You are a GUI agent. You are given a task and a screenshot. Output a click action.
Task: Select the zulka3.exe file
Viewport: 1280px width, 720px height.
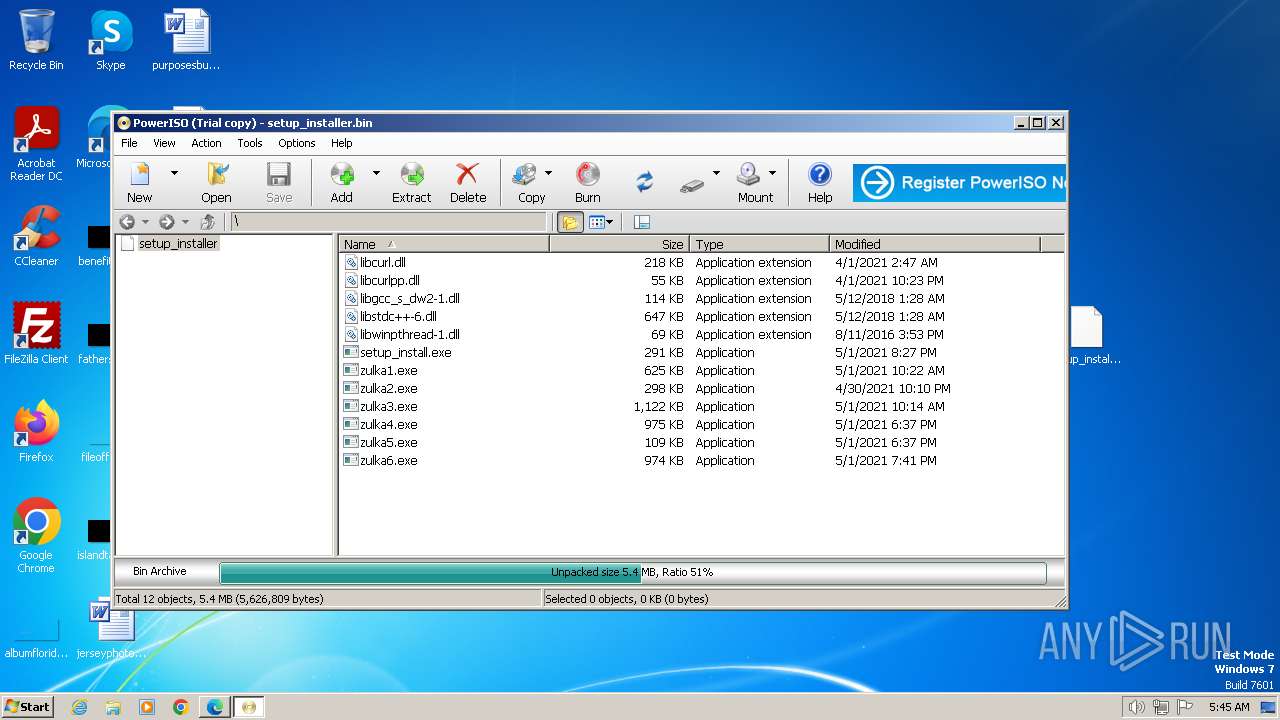pyautogui.click(x=389, y=406)
